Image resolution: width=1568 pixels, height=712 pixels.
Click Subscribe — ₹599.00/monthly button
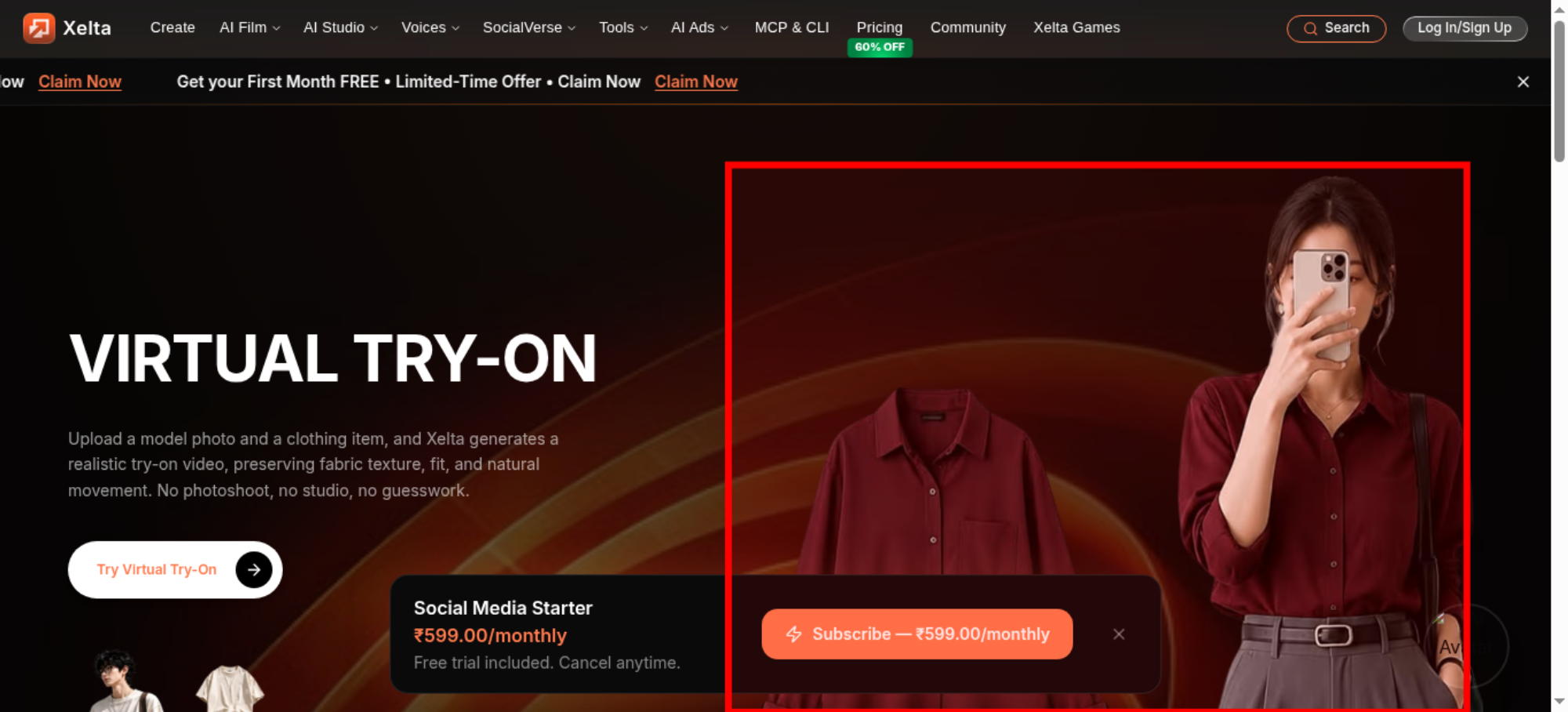tap(917, 634)
